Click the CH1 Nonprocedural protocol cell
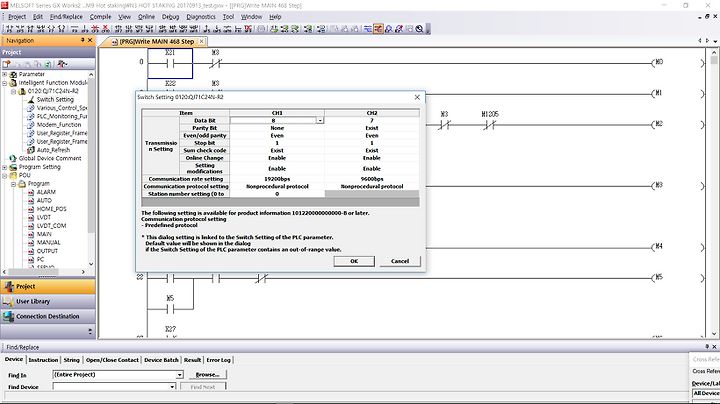 click(x=277, y=186)
